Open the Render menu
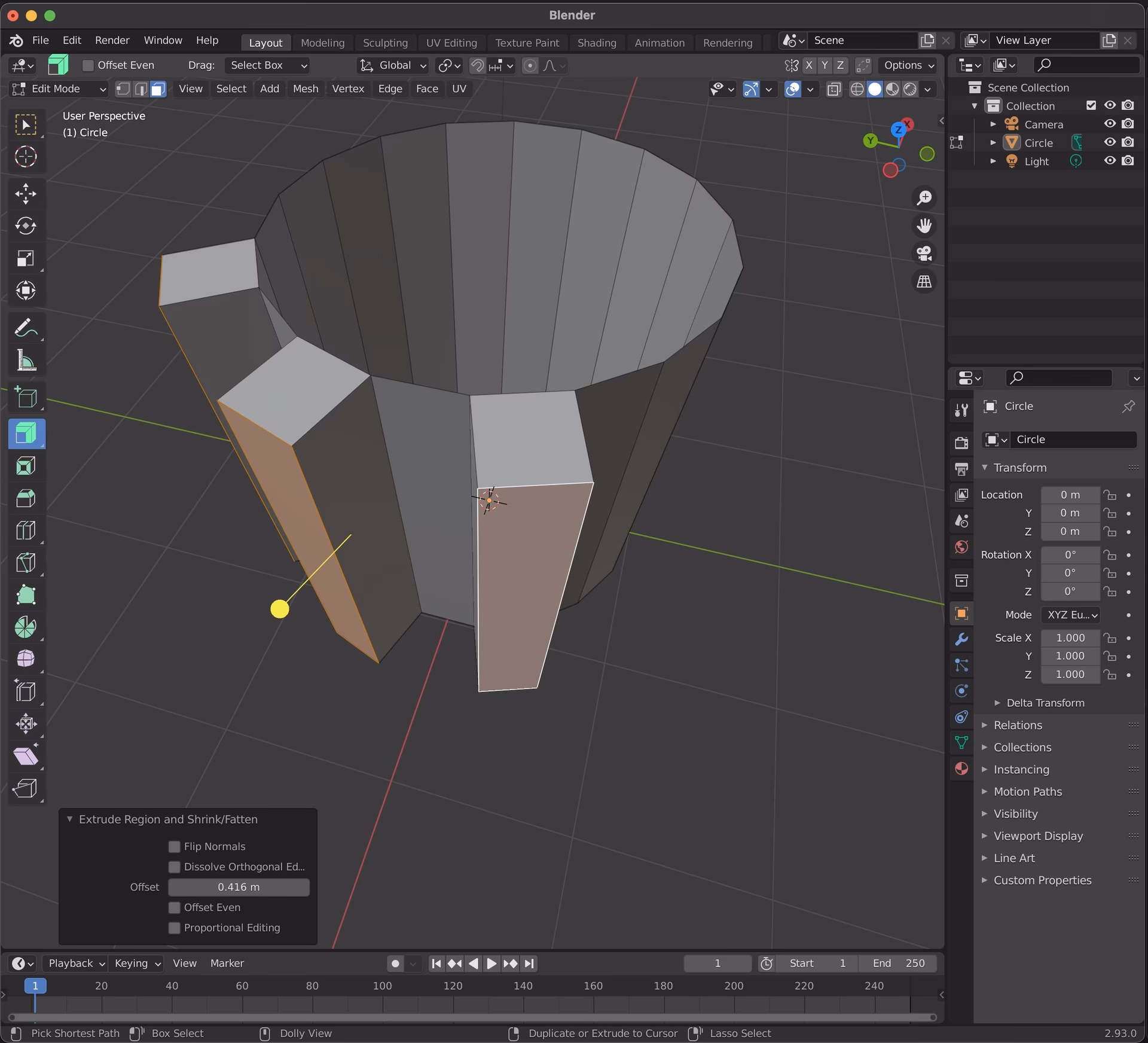 (112, 40)
